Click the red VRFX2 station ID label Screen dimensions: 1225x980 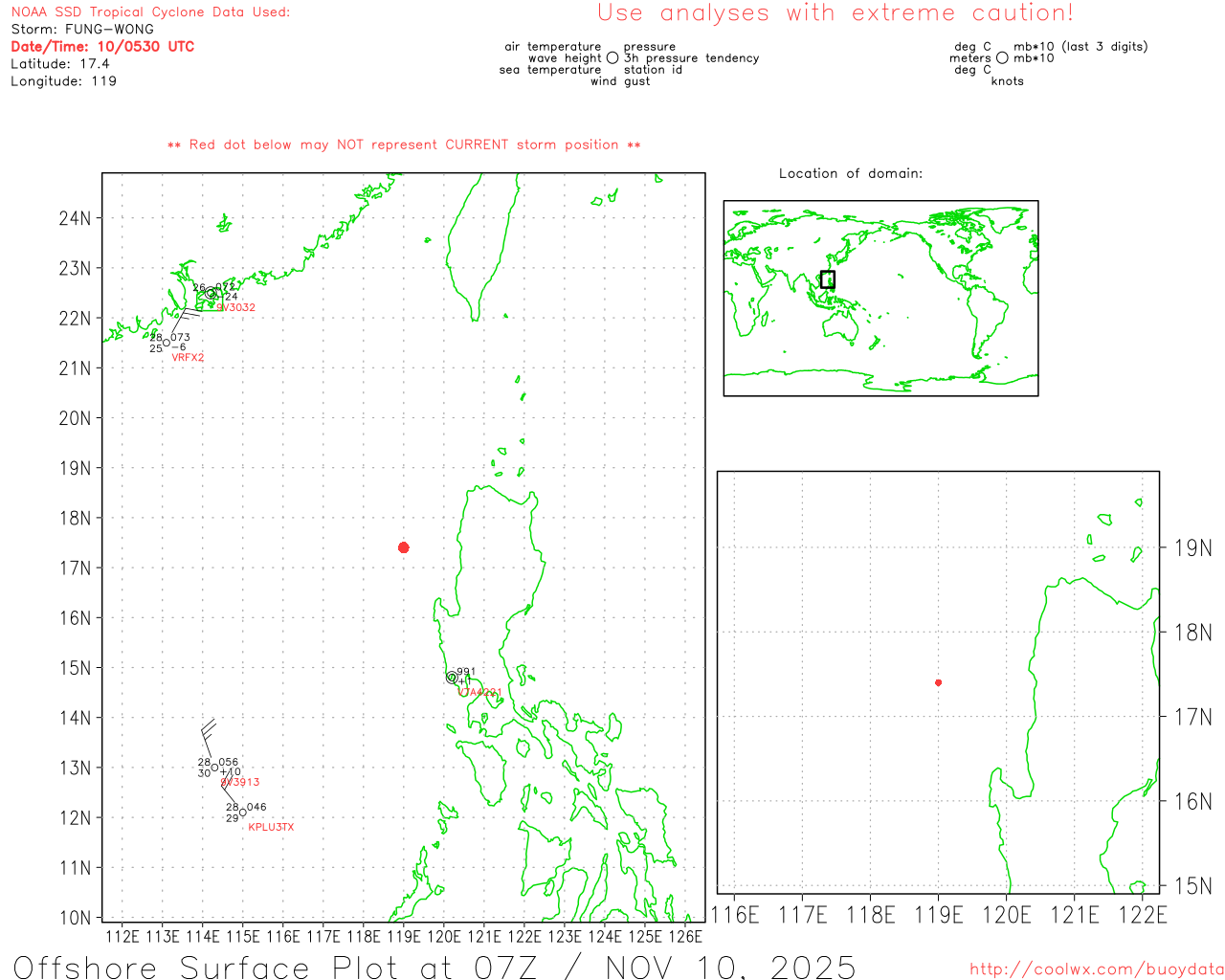pos(188,358)
